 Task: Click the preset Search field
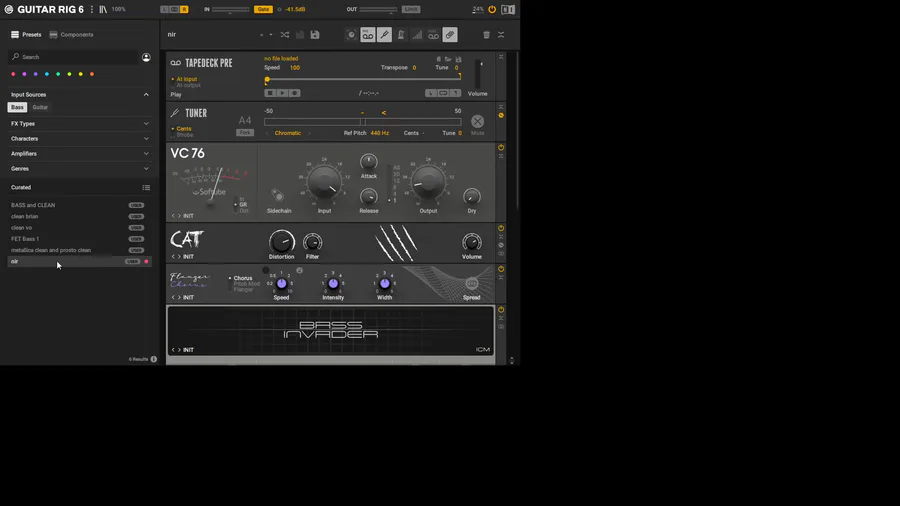pyautogui.click(x=73, y=57)
